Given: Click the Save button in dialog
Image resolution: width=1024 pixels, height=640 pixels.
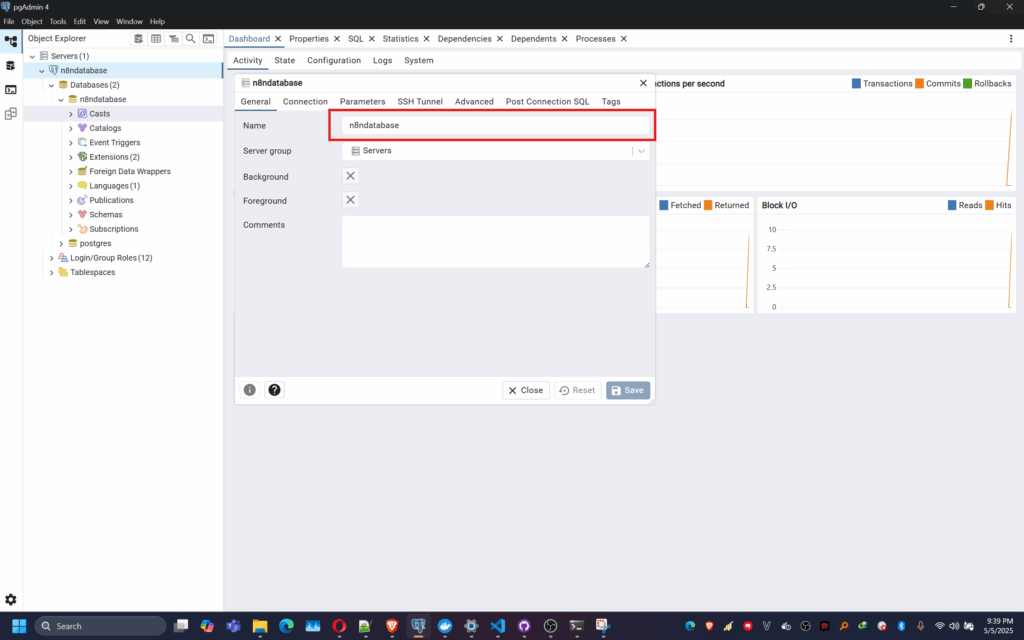Looking at the screenshot, I should point(628,390).
